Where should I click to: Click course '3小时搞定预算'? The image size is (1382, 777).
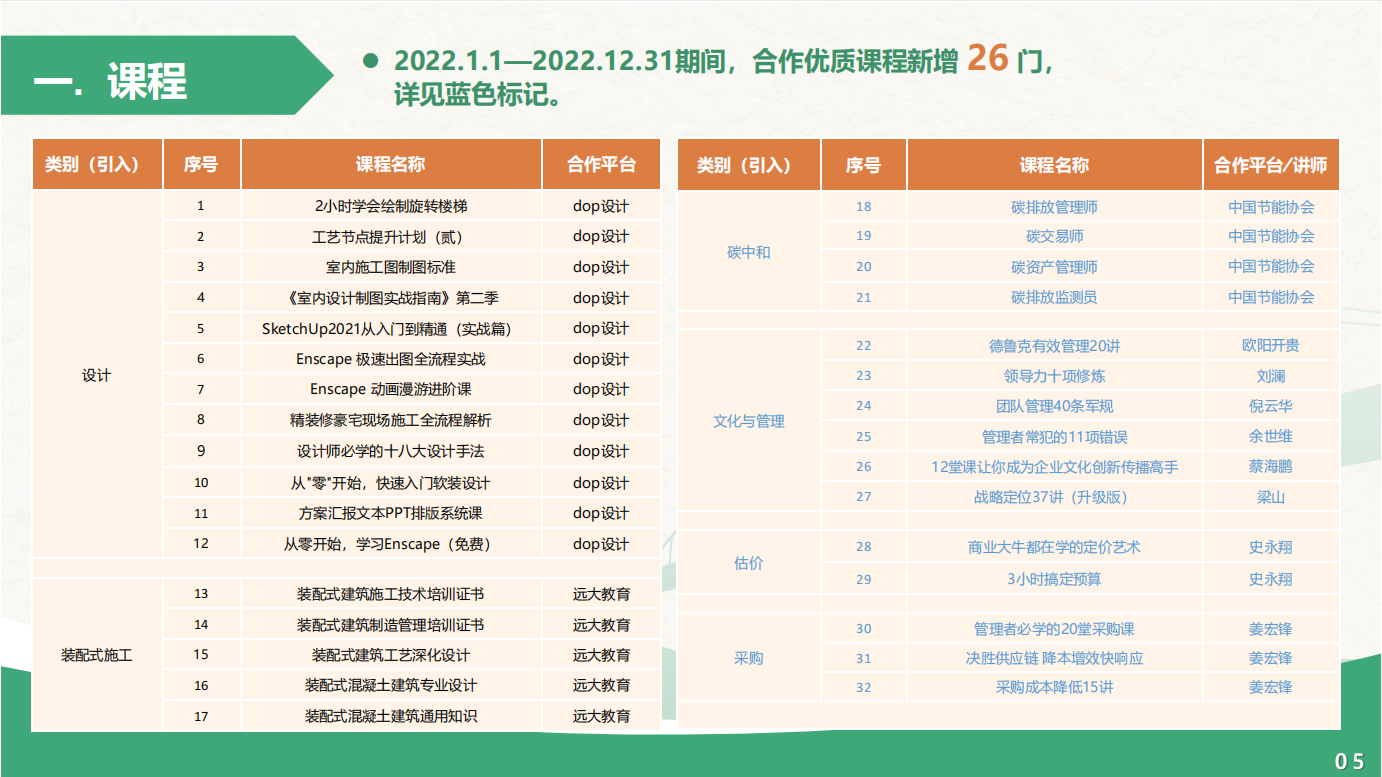1055,579
